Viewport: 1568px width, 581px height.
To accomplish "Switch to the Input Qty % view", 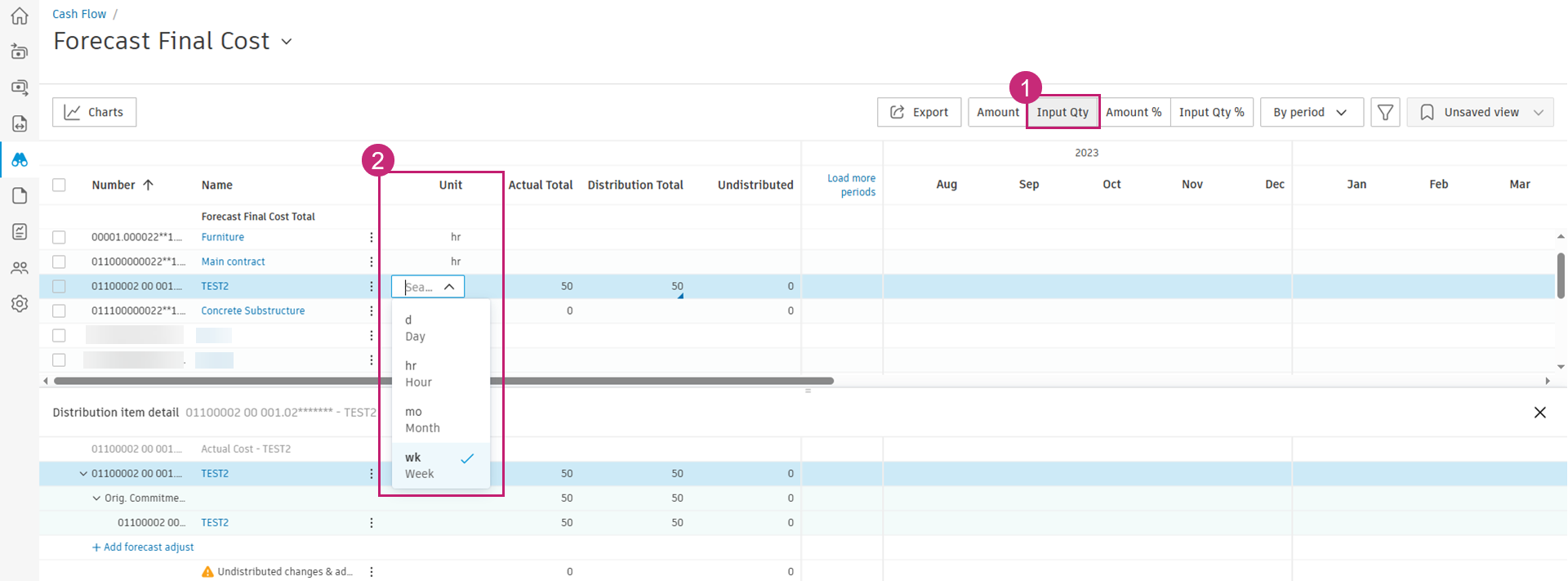I will (1211, 112).
